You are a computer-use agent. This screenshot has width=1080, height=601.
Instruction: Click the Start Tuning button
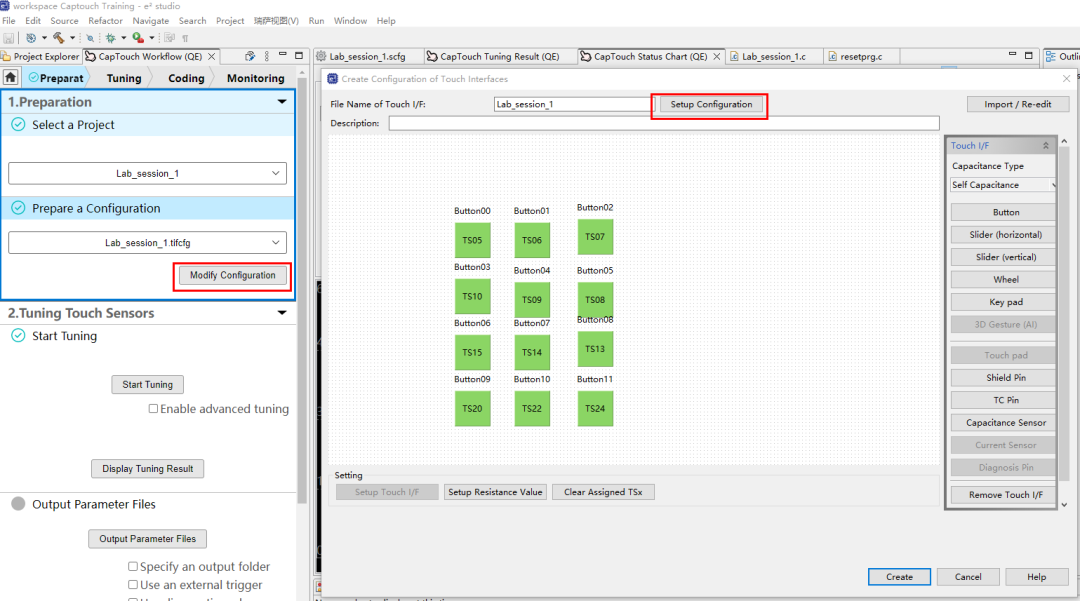click(x=147, y=385)
